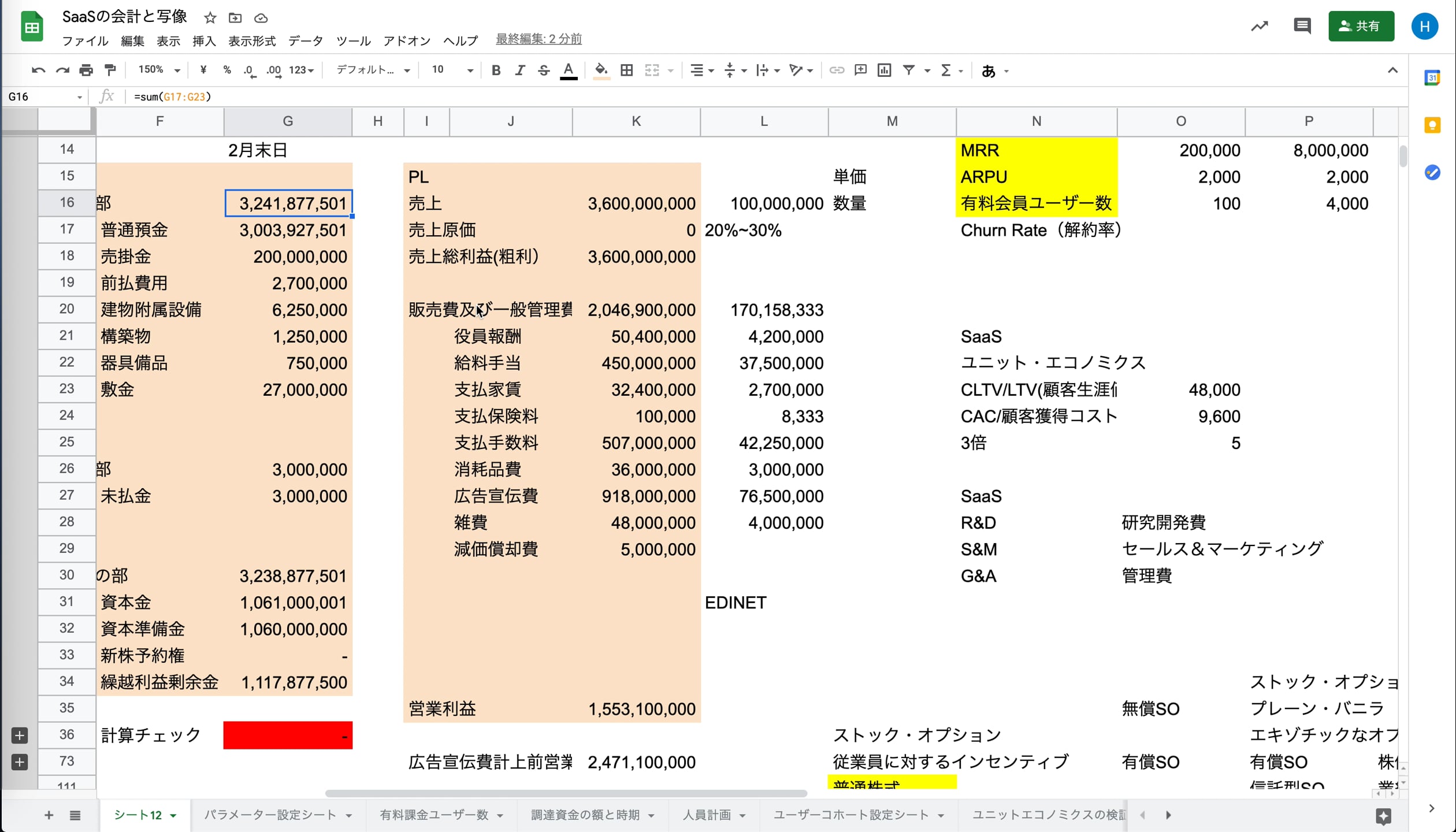The width and height of the screenshot is (1456, 832).
Task: Click the green 共有 share button
Action: click(1361, 26)
